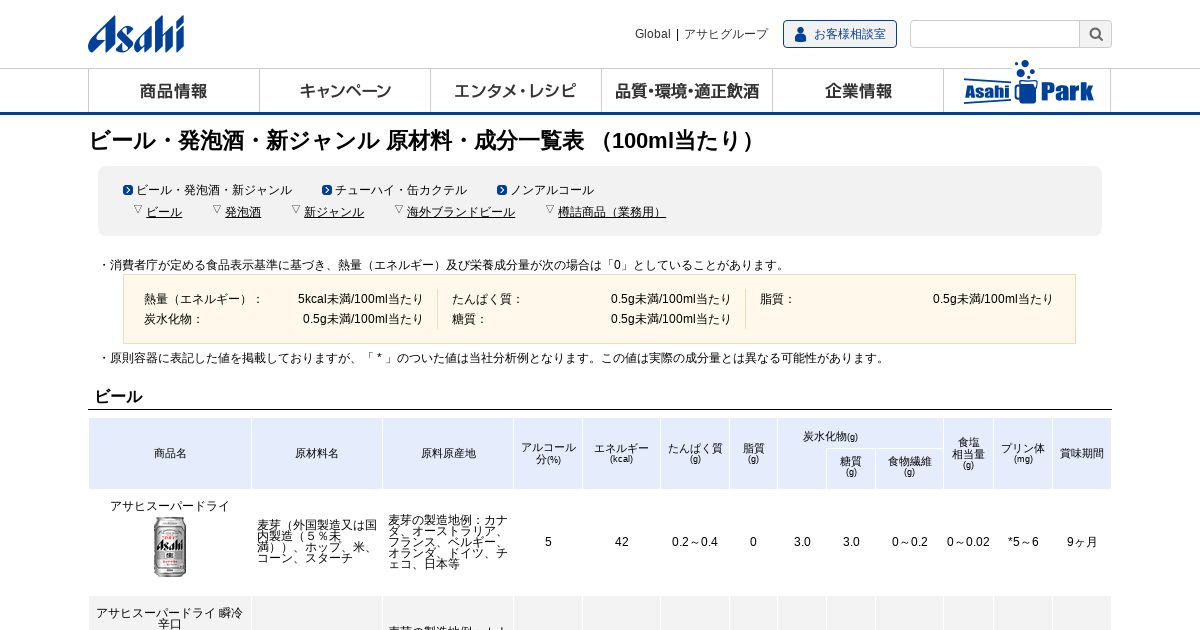This screenshot has width=1200, height=630.
Task: Open the 商品情報 menu
Action: tap(174, 91)
